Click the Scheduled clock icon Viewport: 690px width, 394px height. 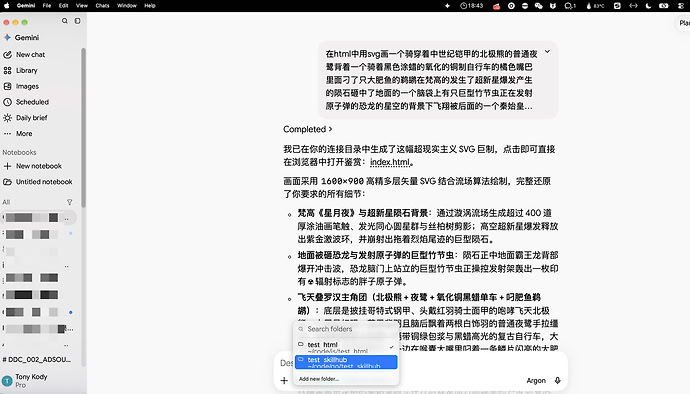pos(7,102)
